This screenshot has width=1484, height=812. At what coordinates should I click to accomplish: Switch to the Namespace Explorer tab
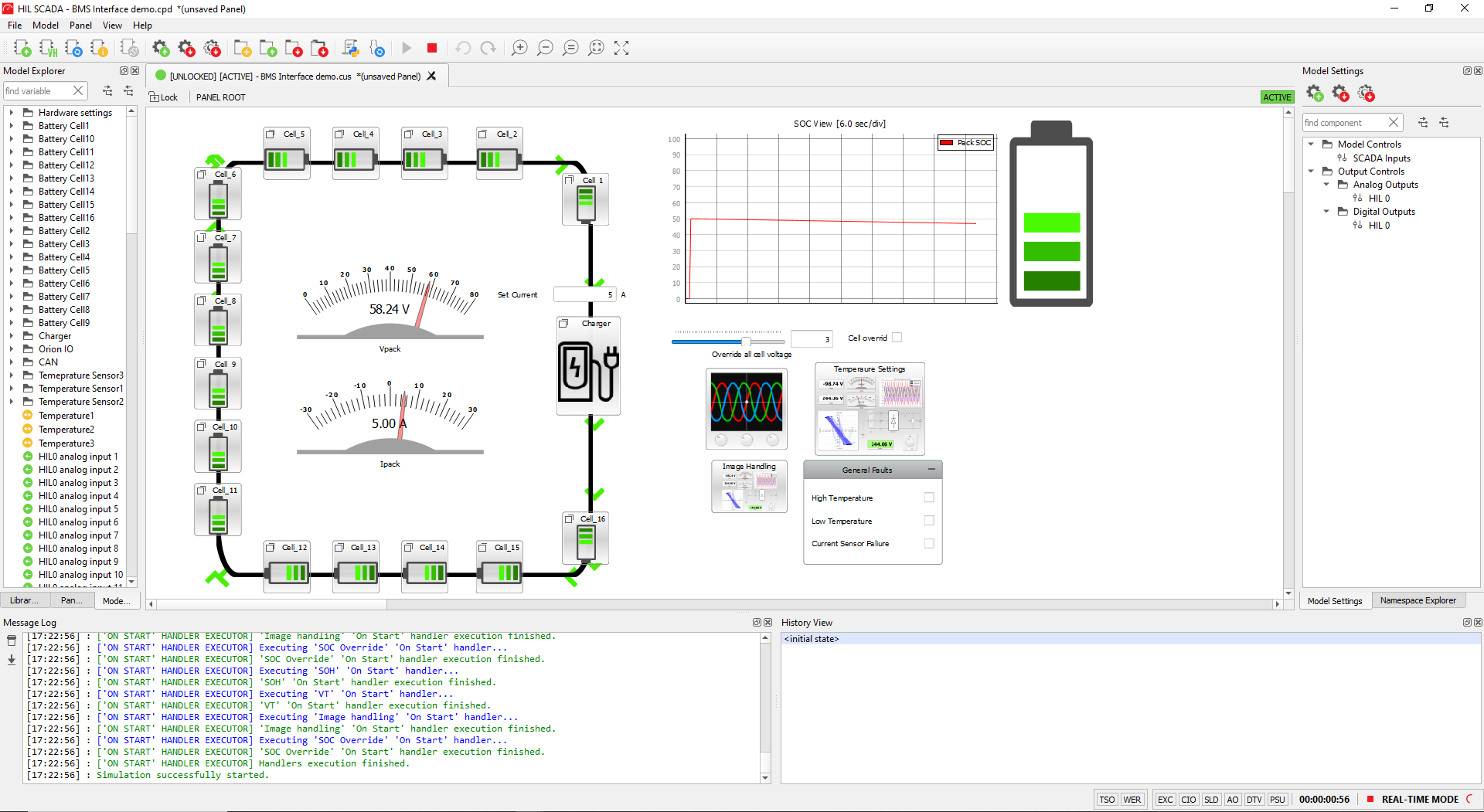(1418, 600)
